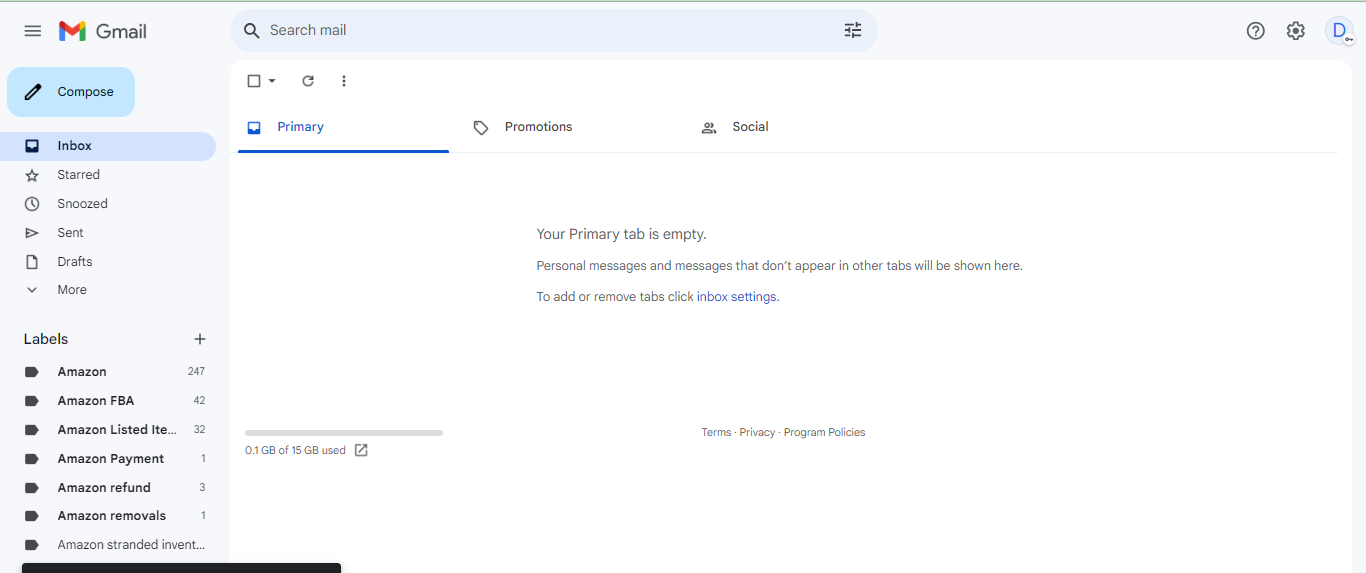The image size is (1366, 573).
Task: Tick the select-all checkbox
Action: (x=254, y=81)
